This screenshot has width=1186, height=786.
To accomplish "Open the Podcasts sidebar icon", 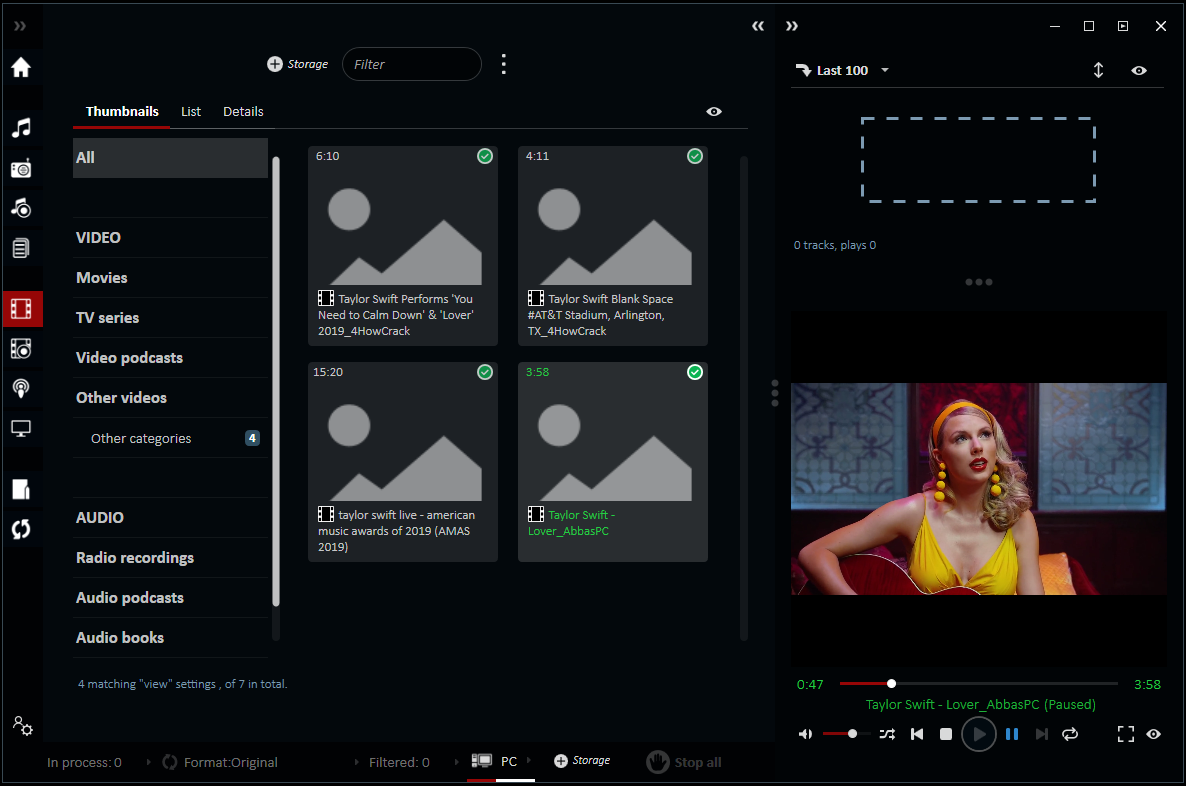I will [21, 389].
